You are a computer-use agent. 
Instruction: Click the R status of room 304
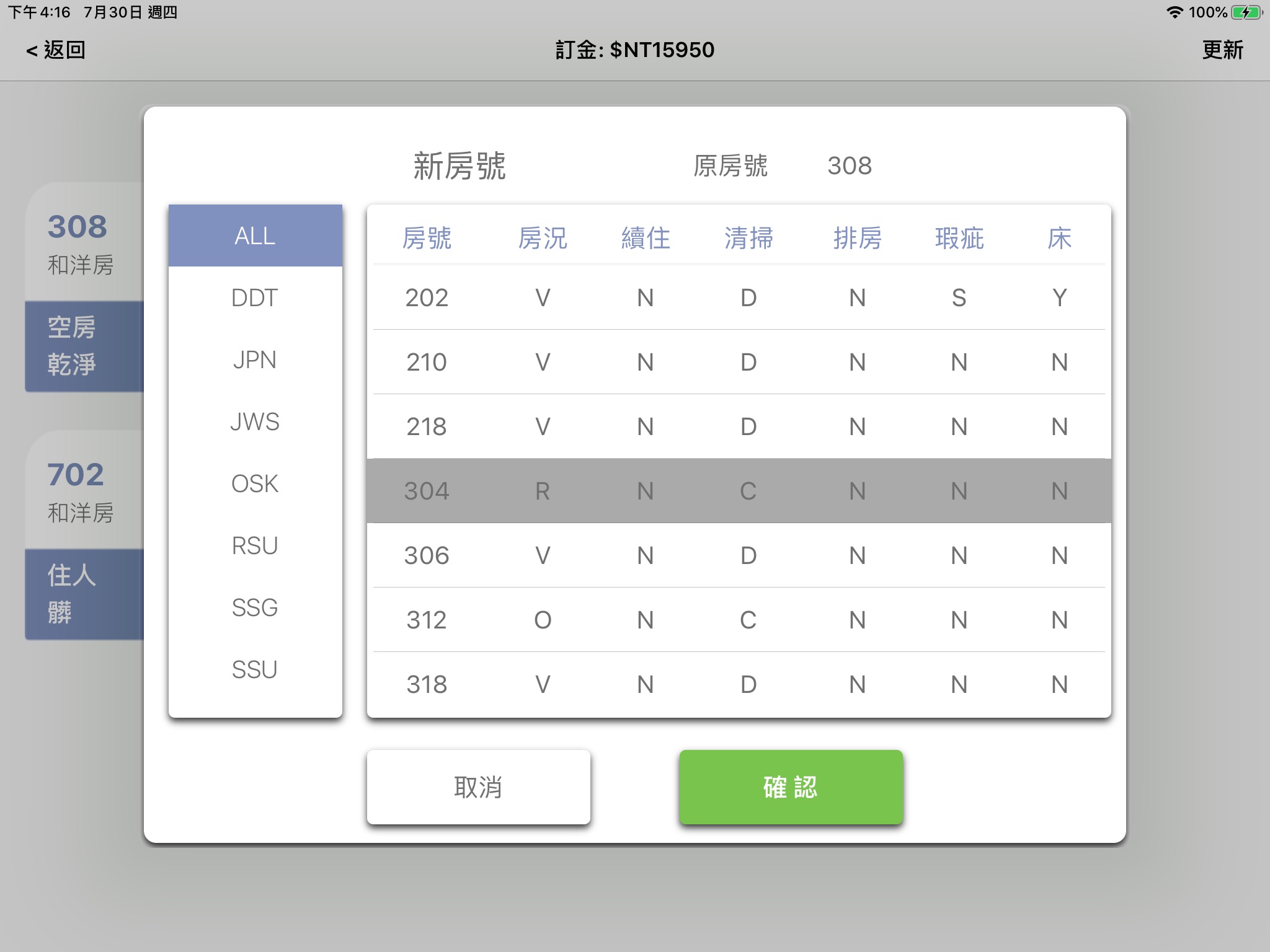pos(543,491)
